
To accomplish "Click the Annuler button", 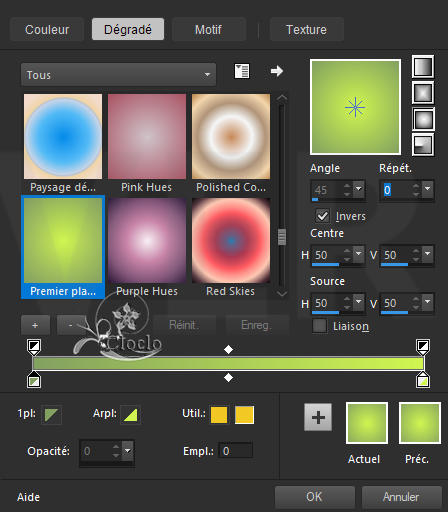I will click(401, 497).
